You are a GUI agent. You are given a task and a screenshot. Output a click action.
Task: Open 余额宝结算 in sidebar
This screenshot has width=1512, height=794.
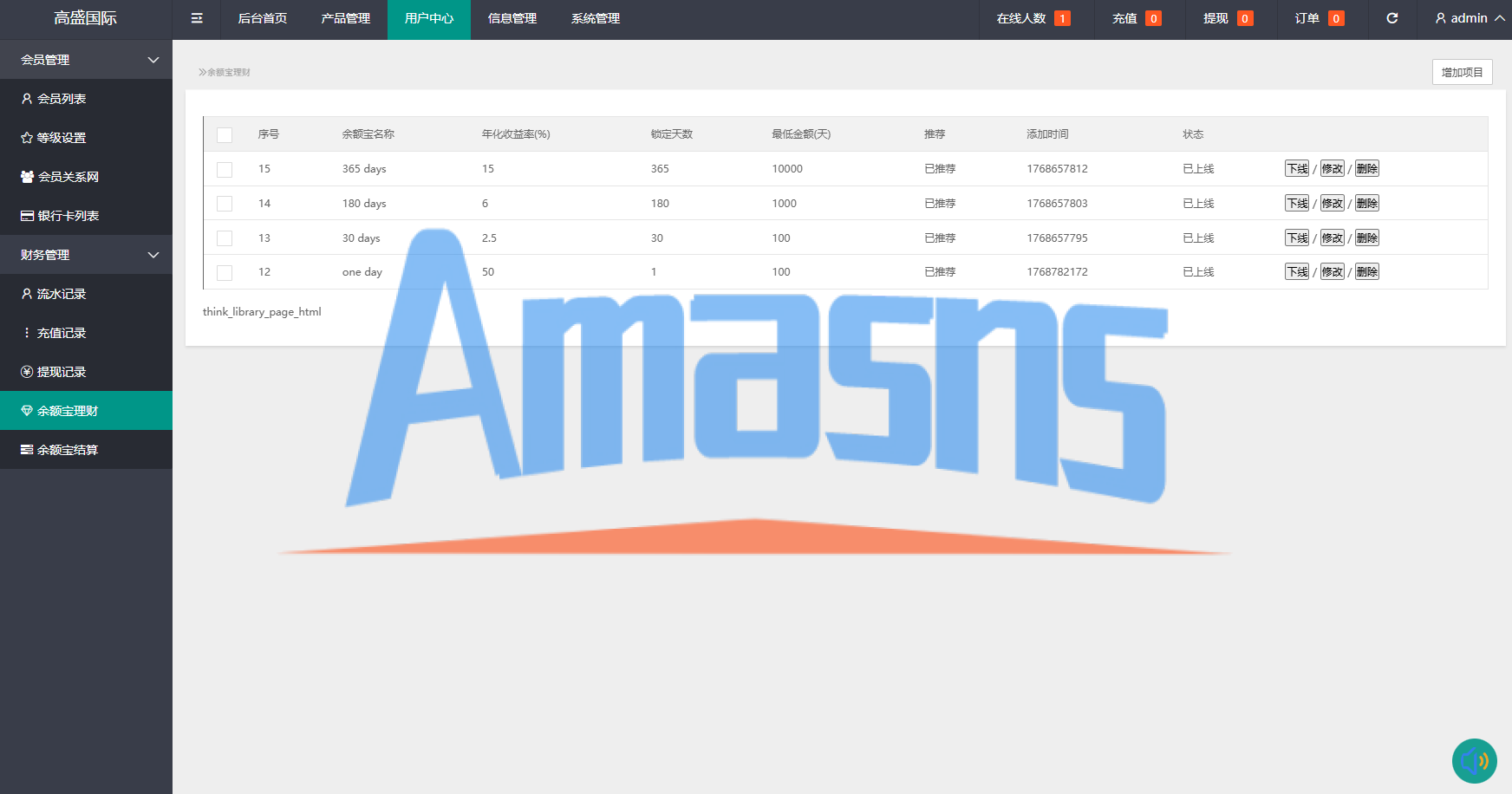86,450
